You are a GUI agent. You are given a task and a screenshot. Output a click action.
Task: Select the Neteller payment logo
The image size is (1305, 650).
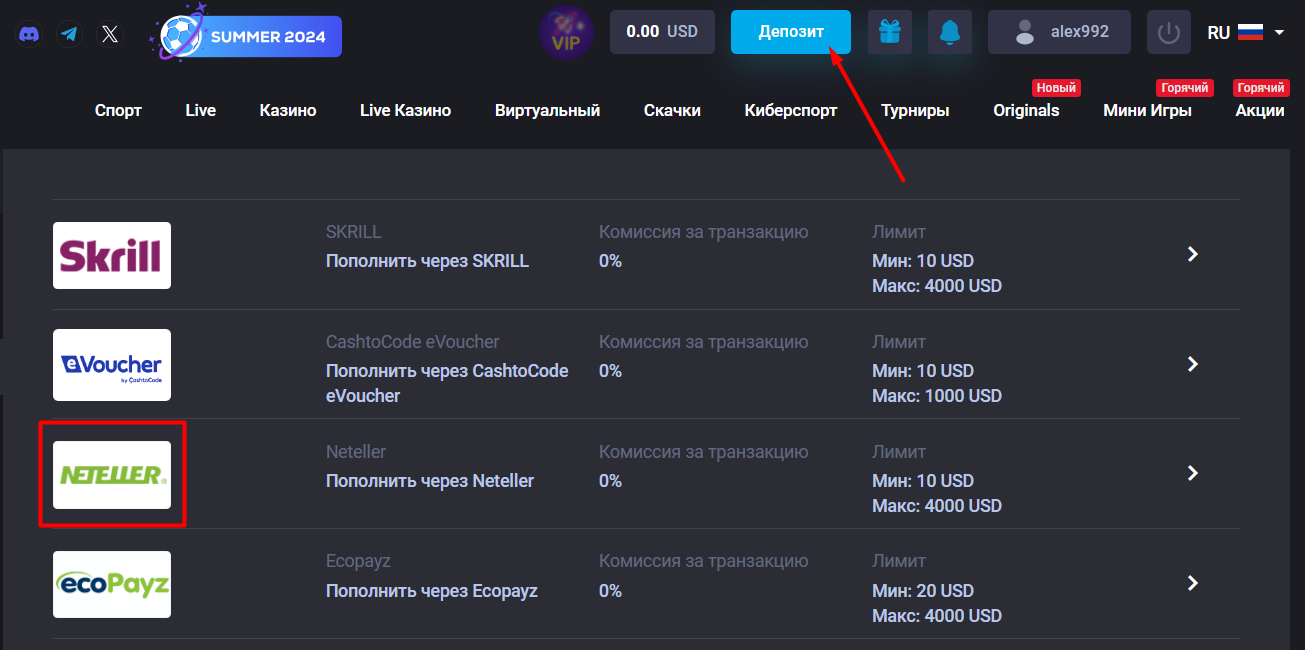(x=111, y=473)
